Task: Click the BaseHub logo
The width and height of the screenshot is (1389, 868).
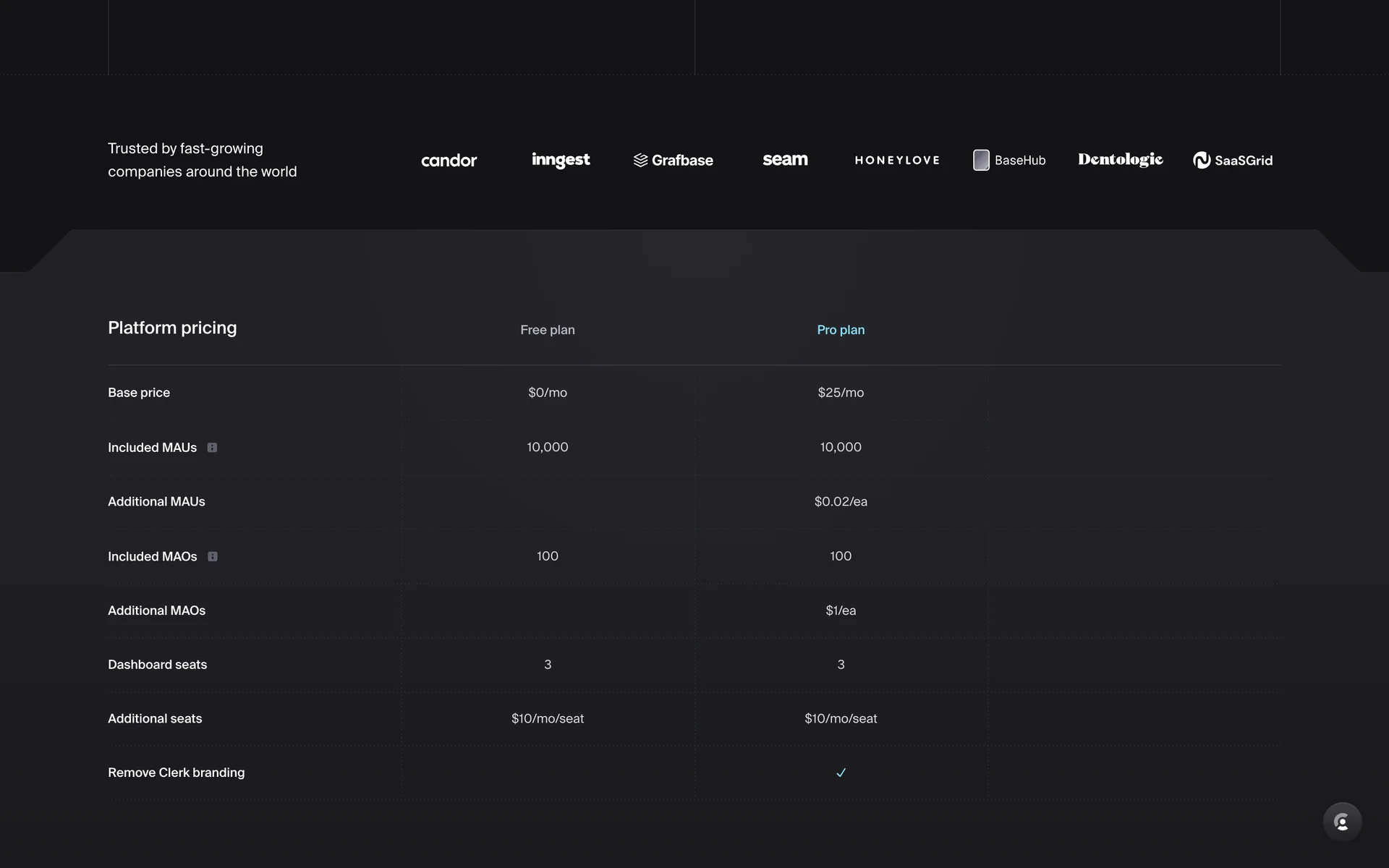Action: (1009, 161)
